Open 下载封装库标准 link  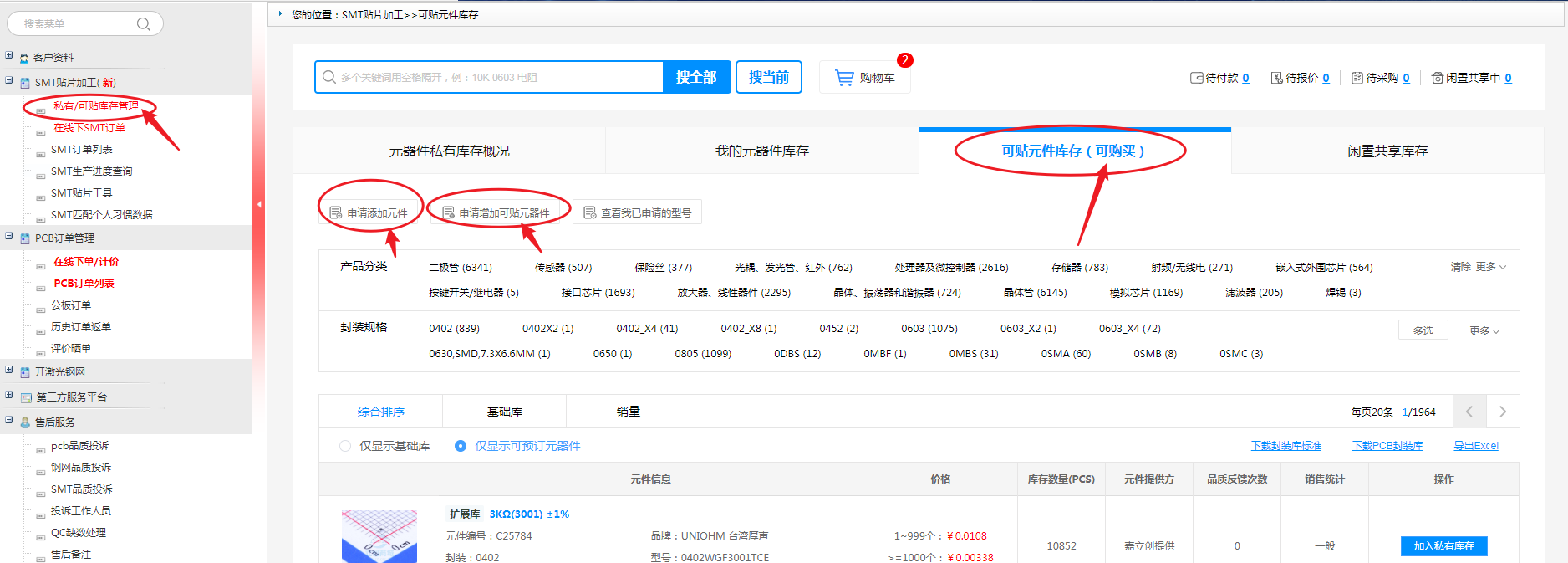(x=1285, y=446)
